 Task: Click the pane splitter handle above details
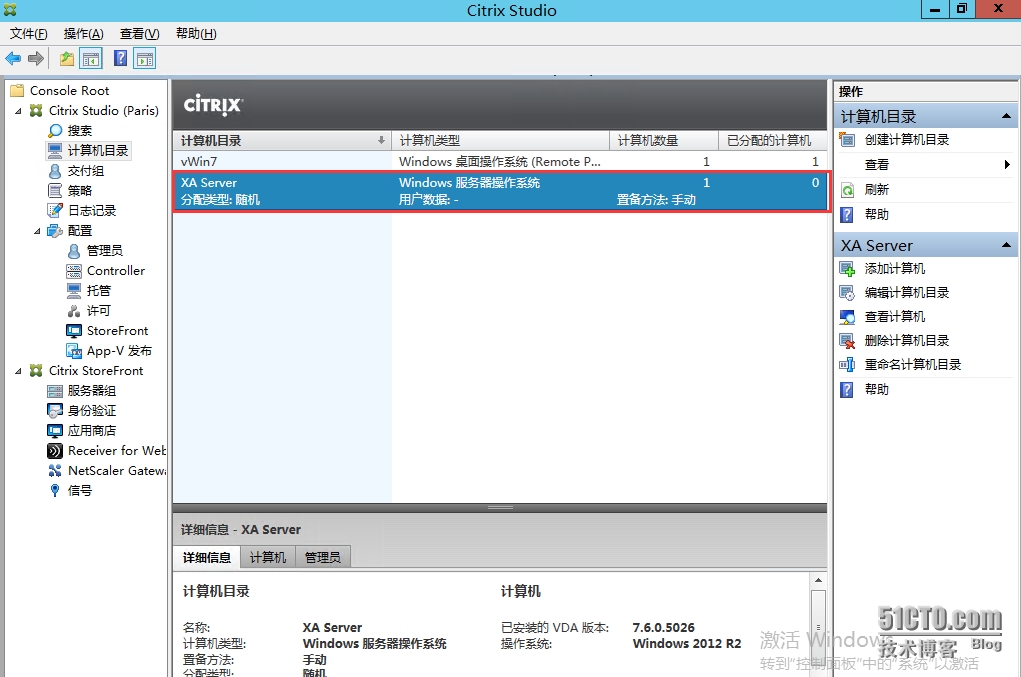[500, 508]
